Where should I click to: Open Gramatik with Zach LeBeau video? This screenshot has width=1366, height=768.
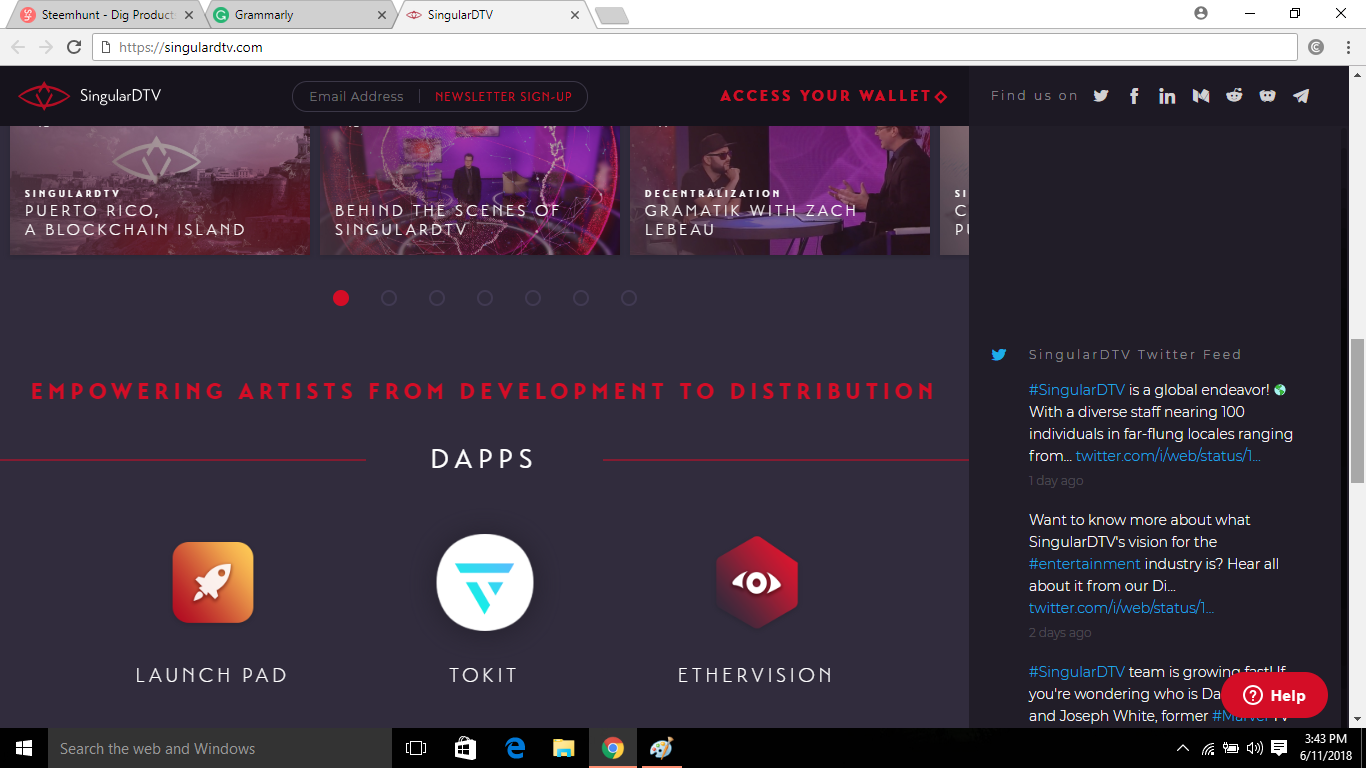point(780,190)
